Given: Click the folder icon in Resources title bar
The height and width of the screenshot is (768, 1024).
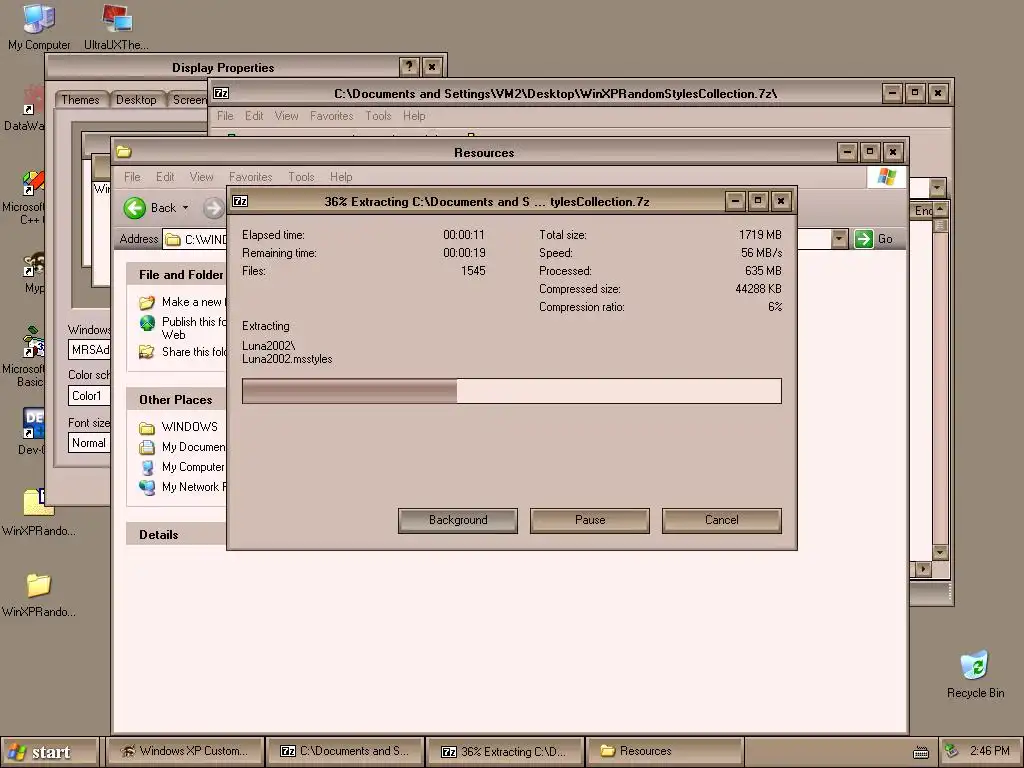Looking at the screenshot, I should click(x=123, y=152).
